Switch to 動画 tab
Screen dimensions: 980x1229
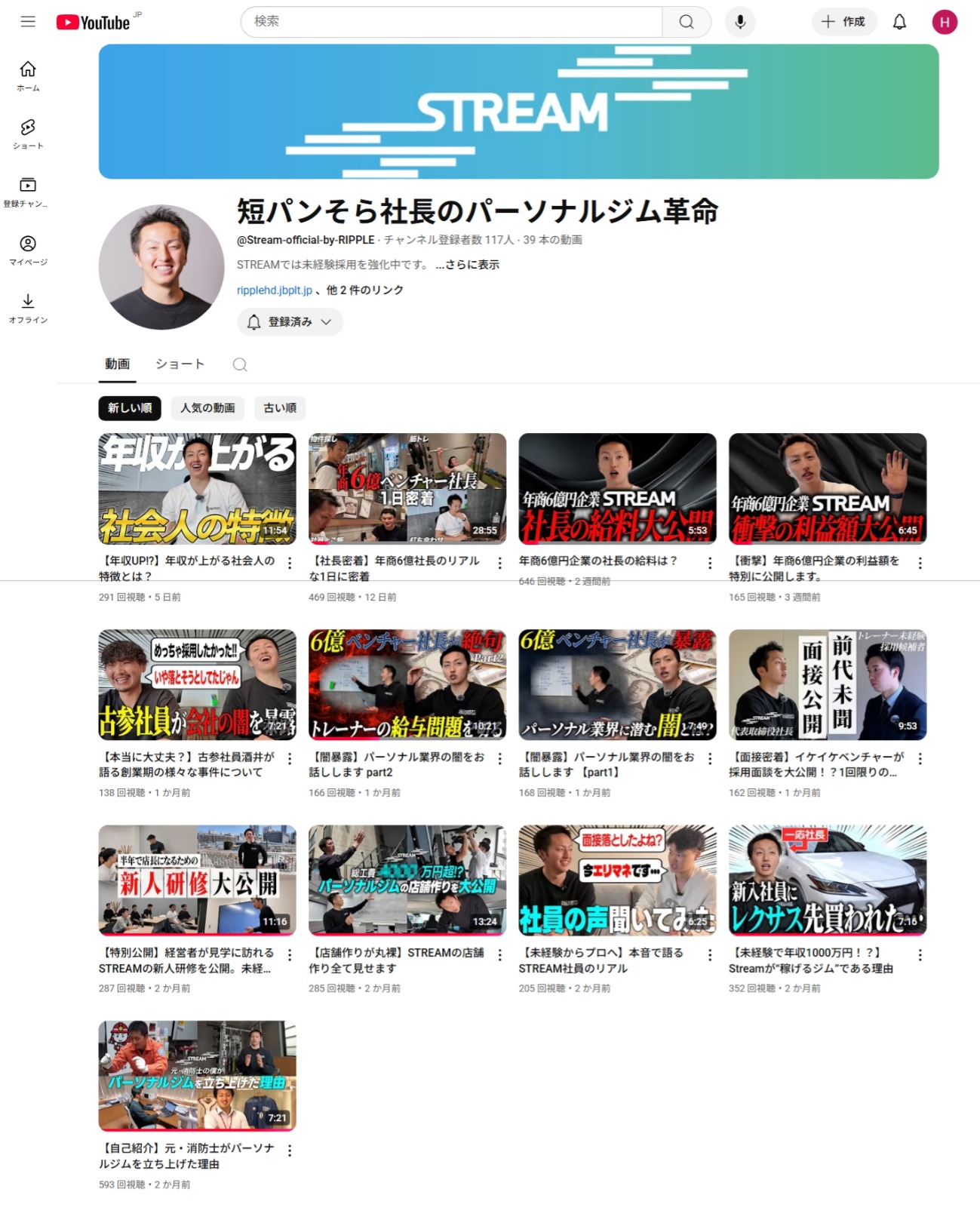click(x=117, y=364)
